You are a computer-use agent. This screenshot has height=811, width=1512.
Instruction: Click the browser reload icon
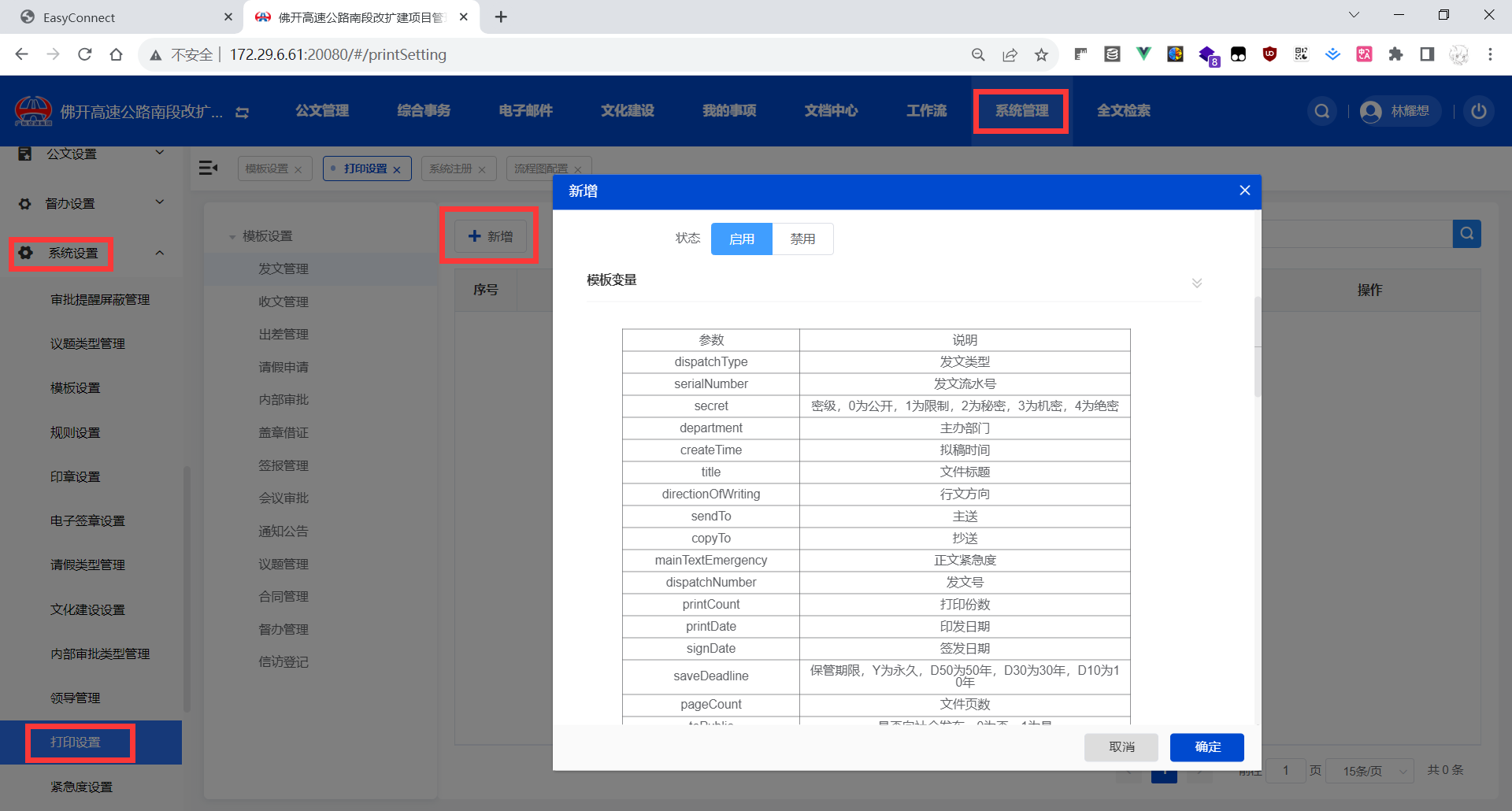[x=85, y=54]
